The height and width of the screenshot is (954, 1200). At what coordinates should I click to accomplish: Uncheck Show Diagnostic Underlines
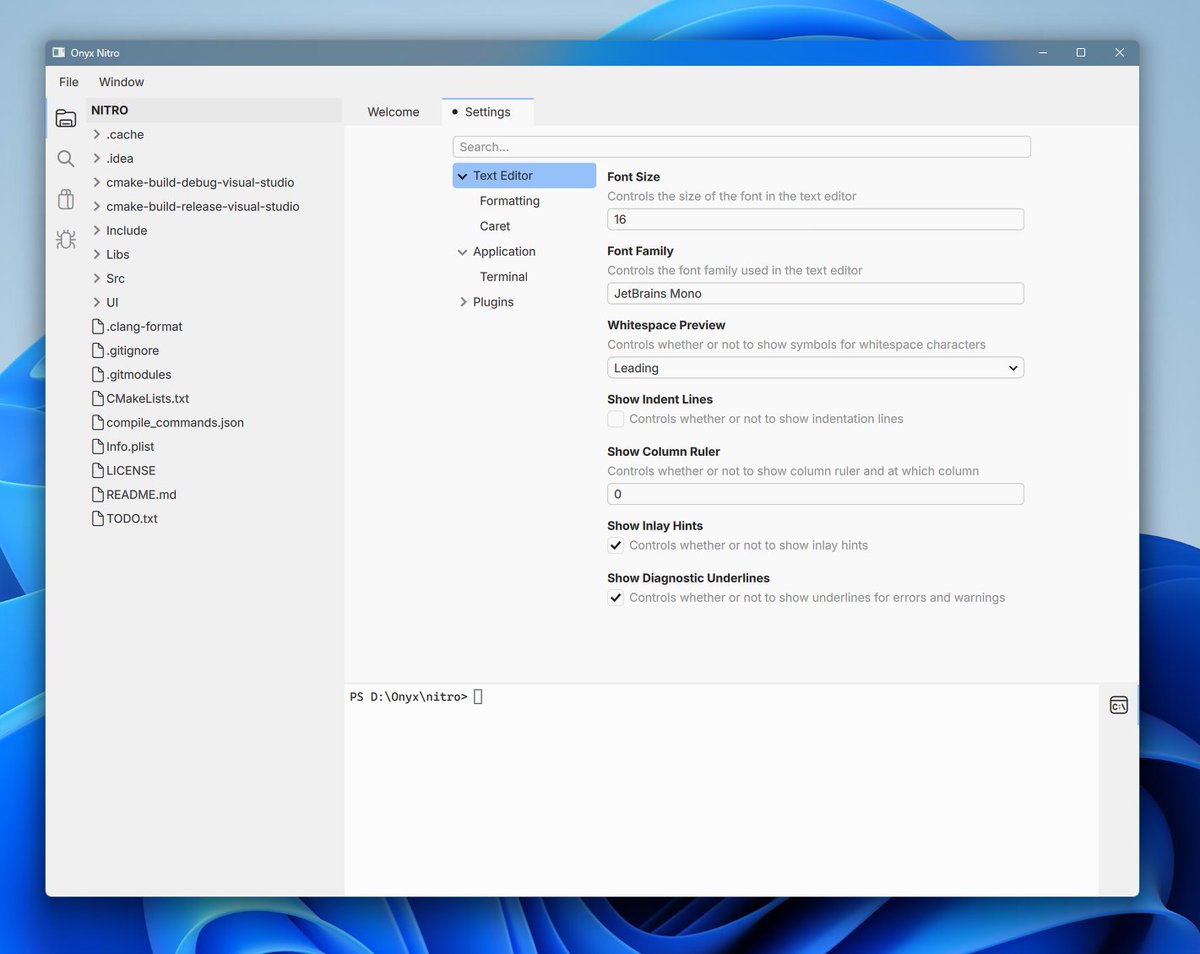click(615, 597)
